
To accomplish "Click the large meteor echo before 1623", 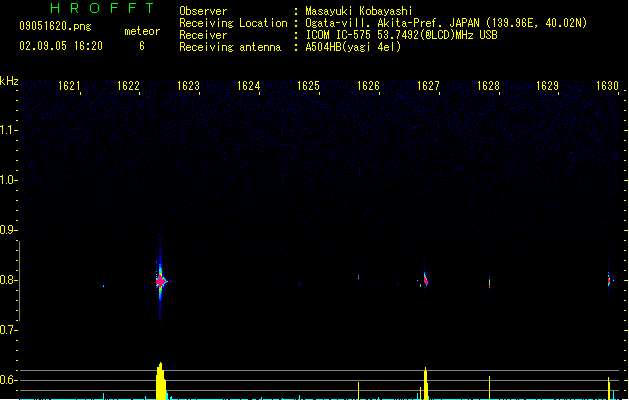I will (160, 281).
